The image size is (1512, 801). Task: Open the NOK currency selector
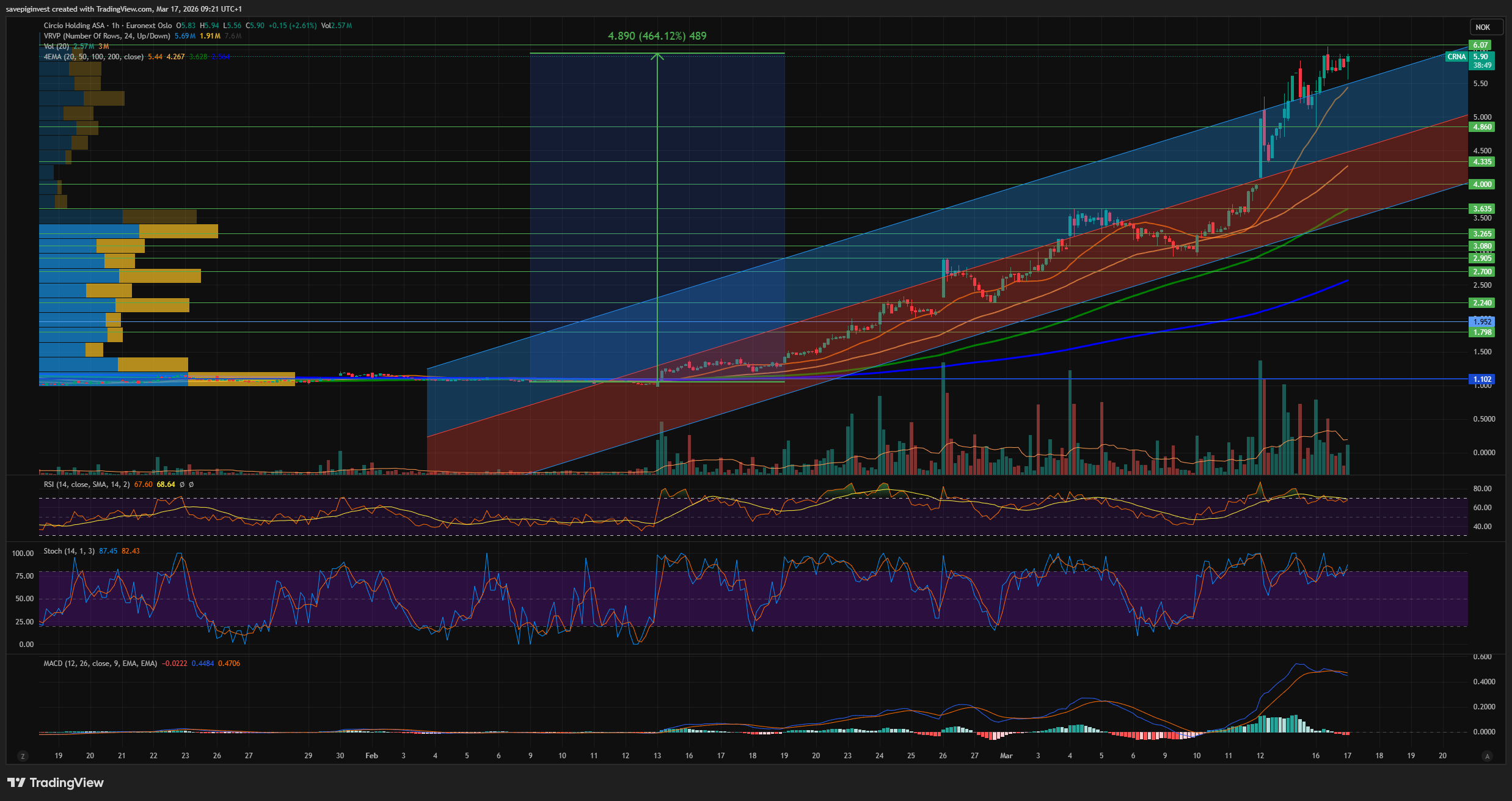point(1483,27)
